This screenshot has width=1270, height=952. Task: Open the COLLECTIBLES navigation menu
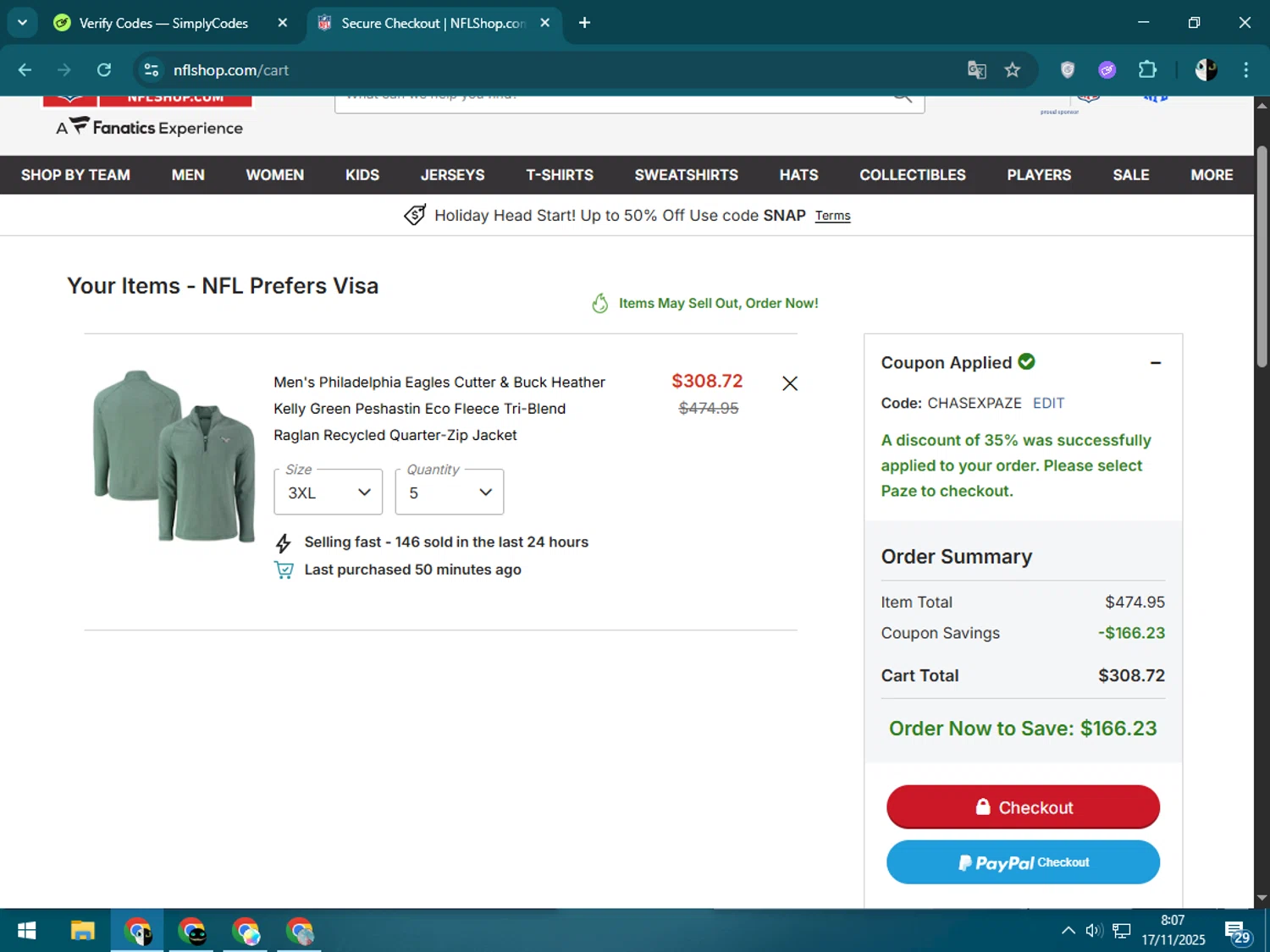(x=913, y=175)
